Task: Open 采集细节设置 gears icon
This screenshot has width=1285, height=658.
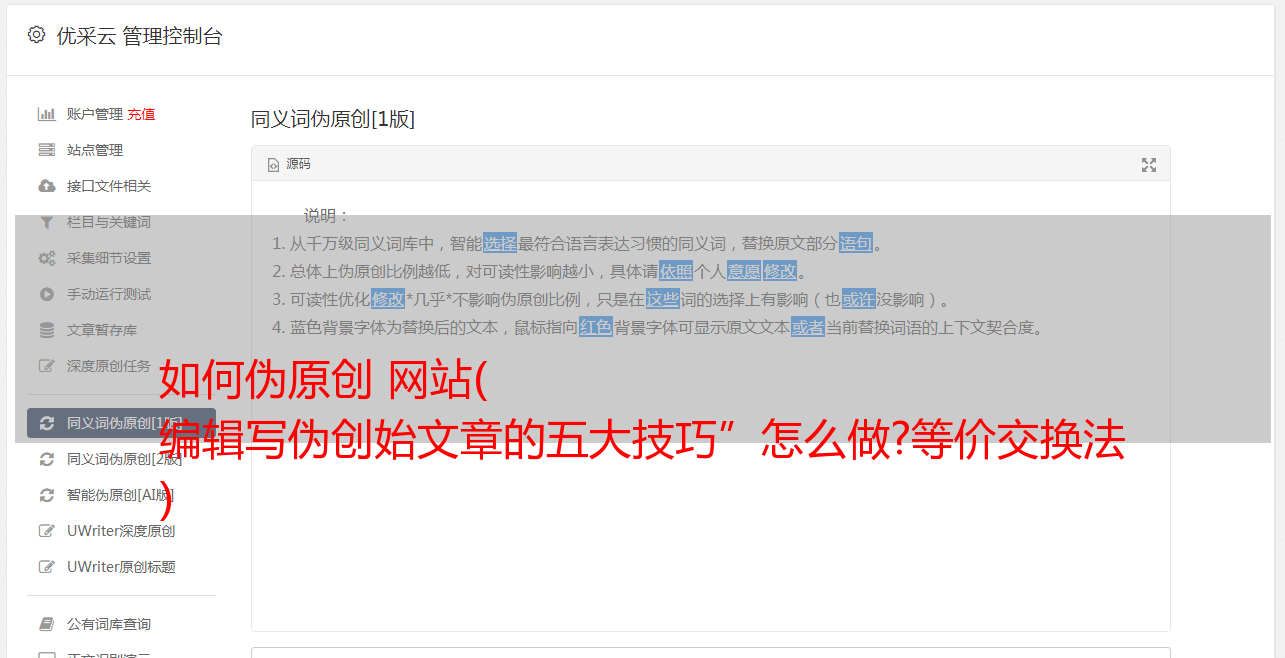Action: [x=46, y=258]
